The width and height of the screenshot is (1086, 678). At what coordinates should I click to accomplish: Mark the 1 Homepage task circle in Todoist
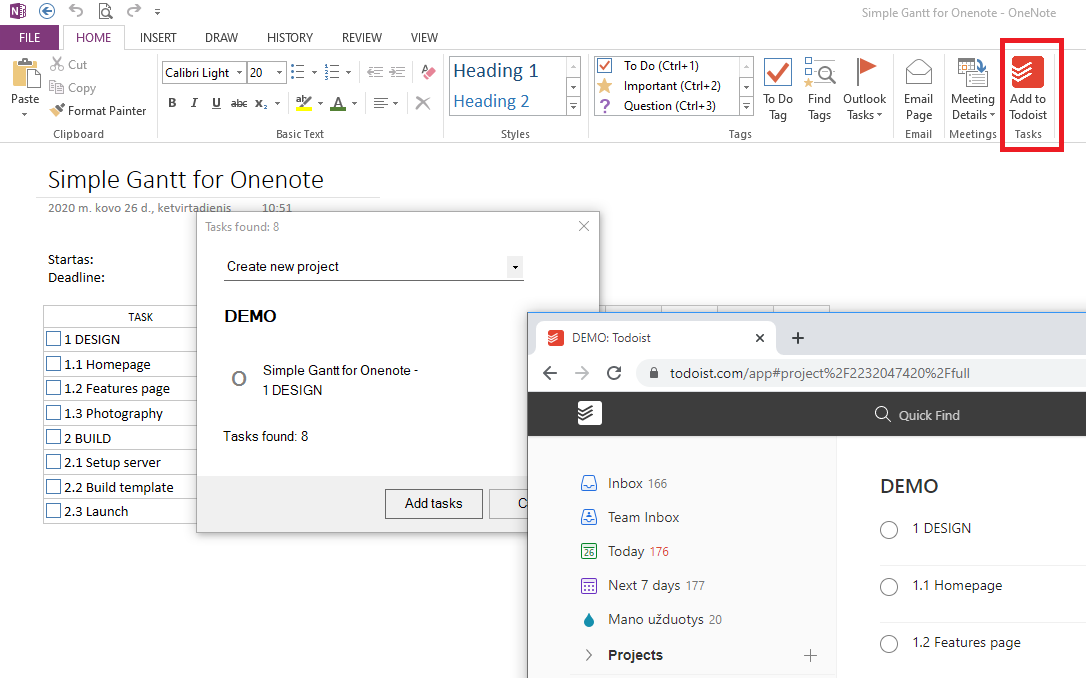pos(889,587)
